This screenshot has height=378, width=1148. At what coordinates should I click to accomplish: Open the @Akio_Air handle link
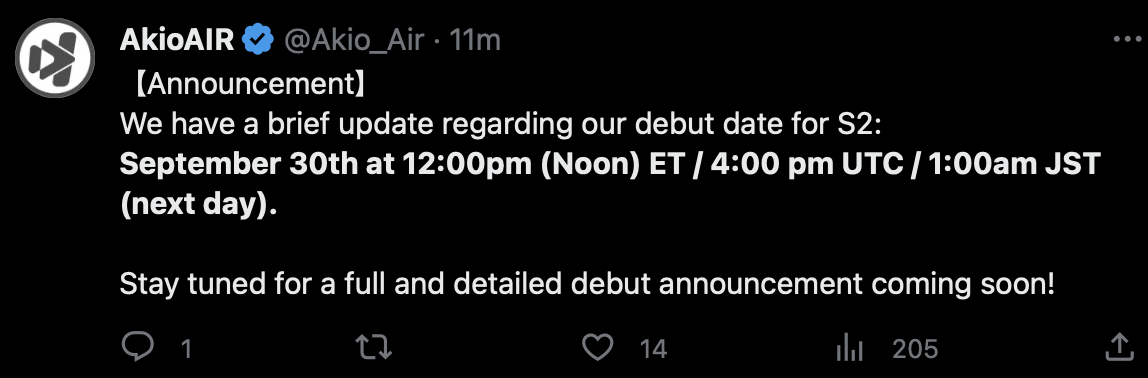click(x=354, y=40)
